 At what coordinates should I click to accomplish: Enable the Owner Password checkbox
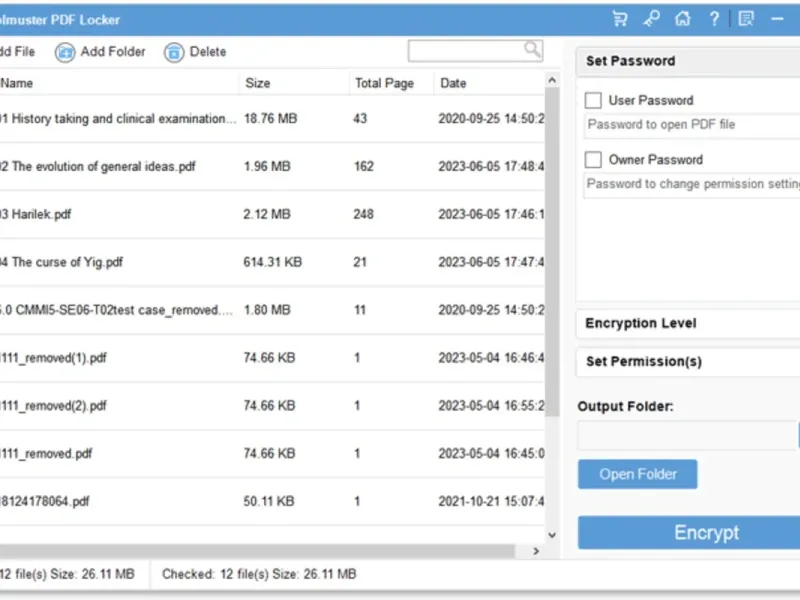coord(593,159)
